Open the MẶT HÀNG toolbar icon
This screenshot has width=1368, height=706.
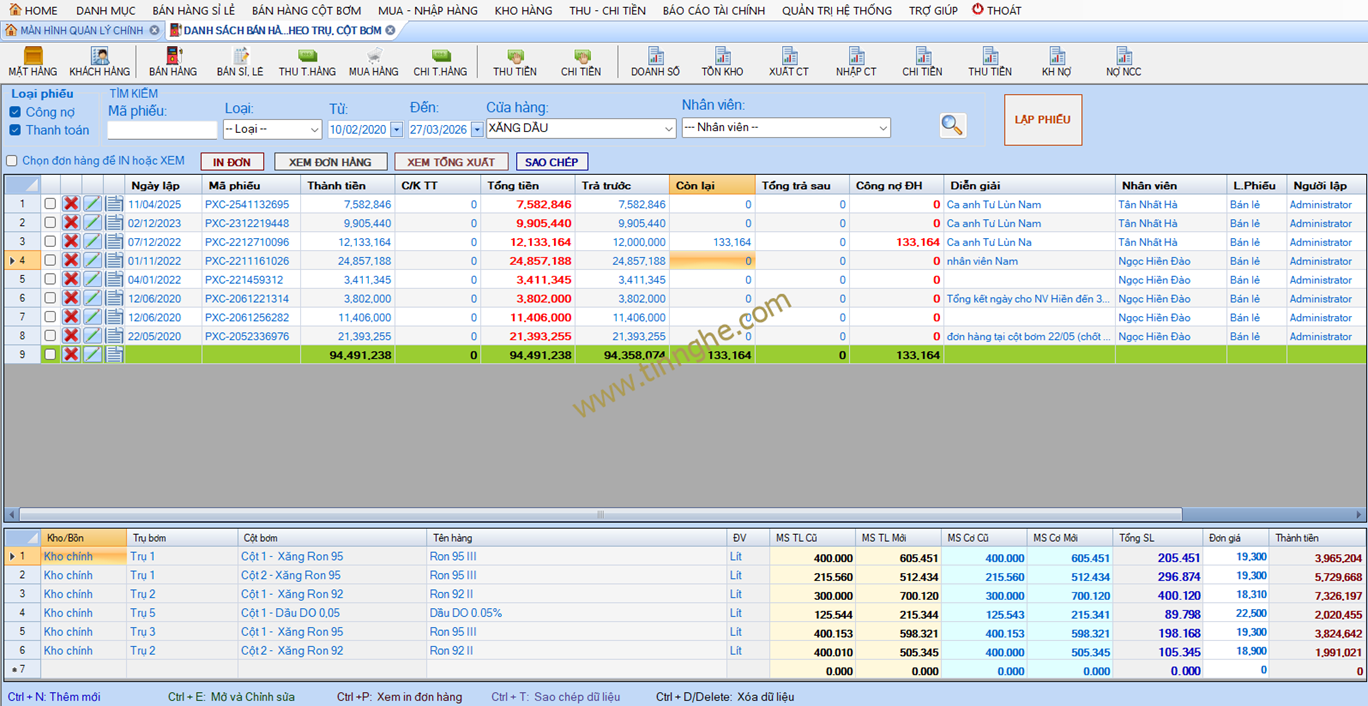click(33, 61)
